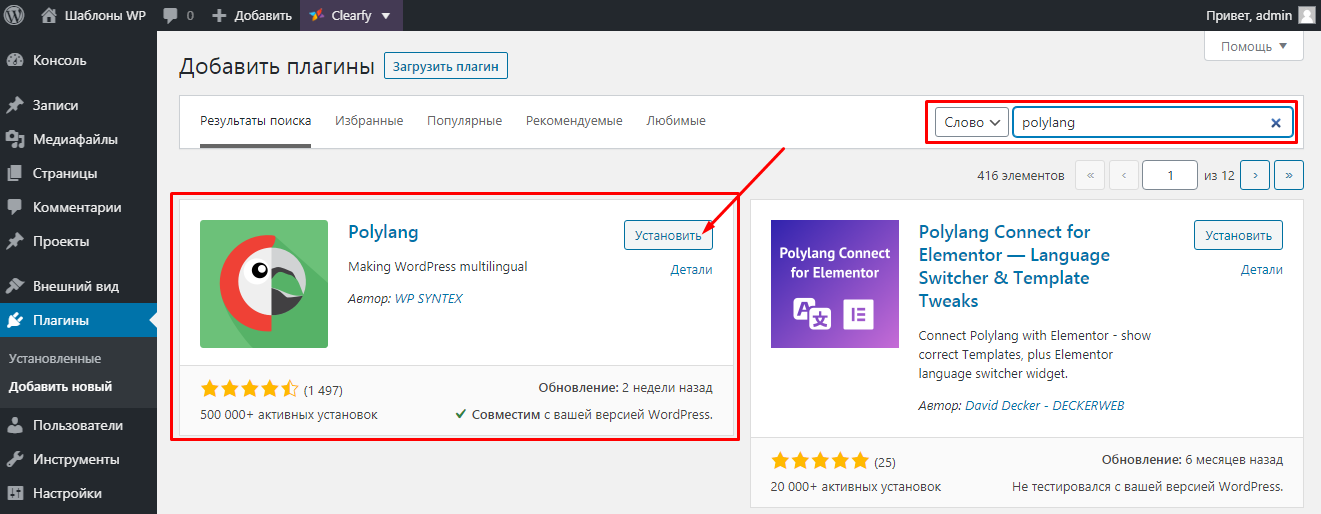Click the Загрузить плагин button

coord(446,66)
